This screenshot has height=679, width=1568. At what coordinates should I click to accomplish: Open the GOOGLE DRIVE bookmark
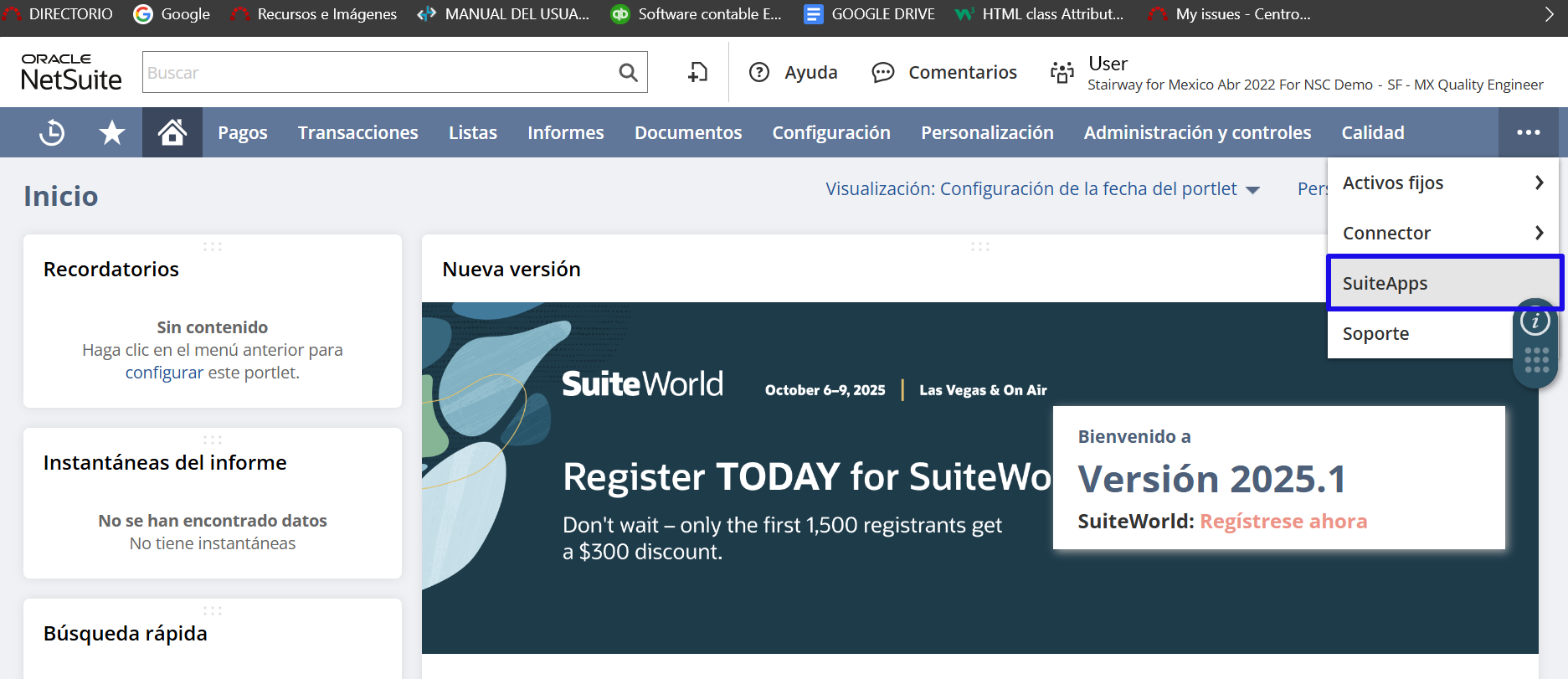coord(870,14)
